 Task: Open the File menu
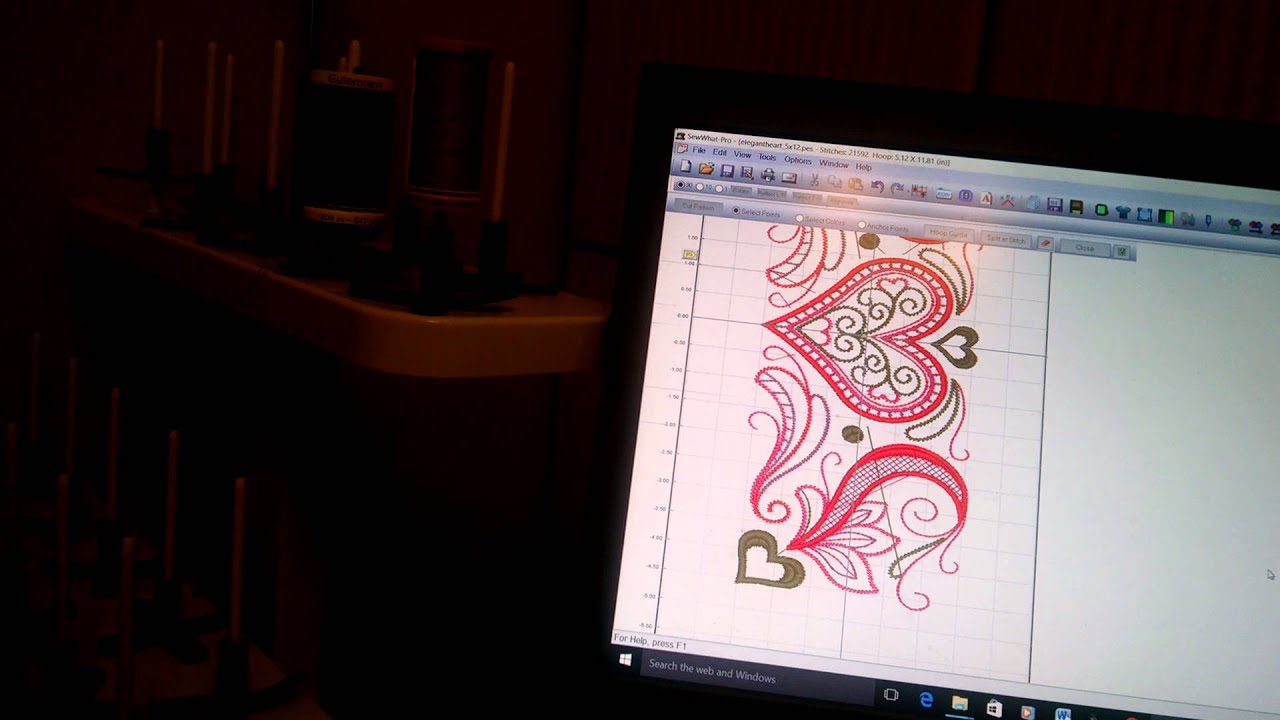tap(699, 150)
